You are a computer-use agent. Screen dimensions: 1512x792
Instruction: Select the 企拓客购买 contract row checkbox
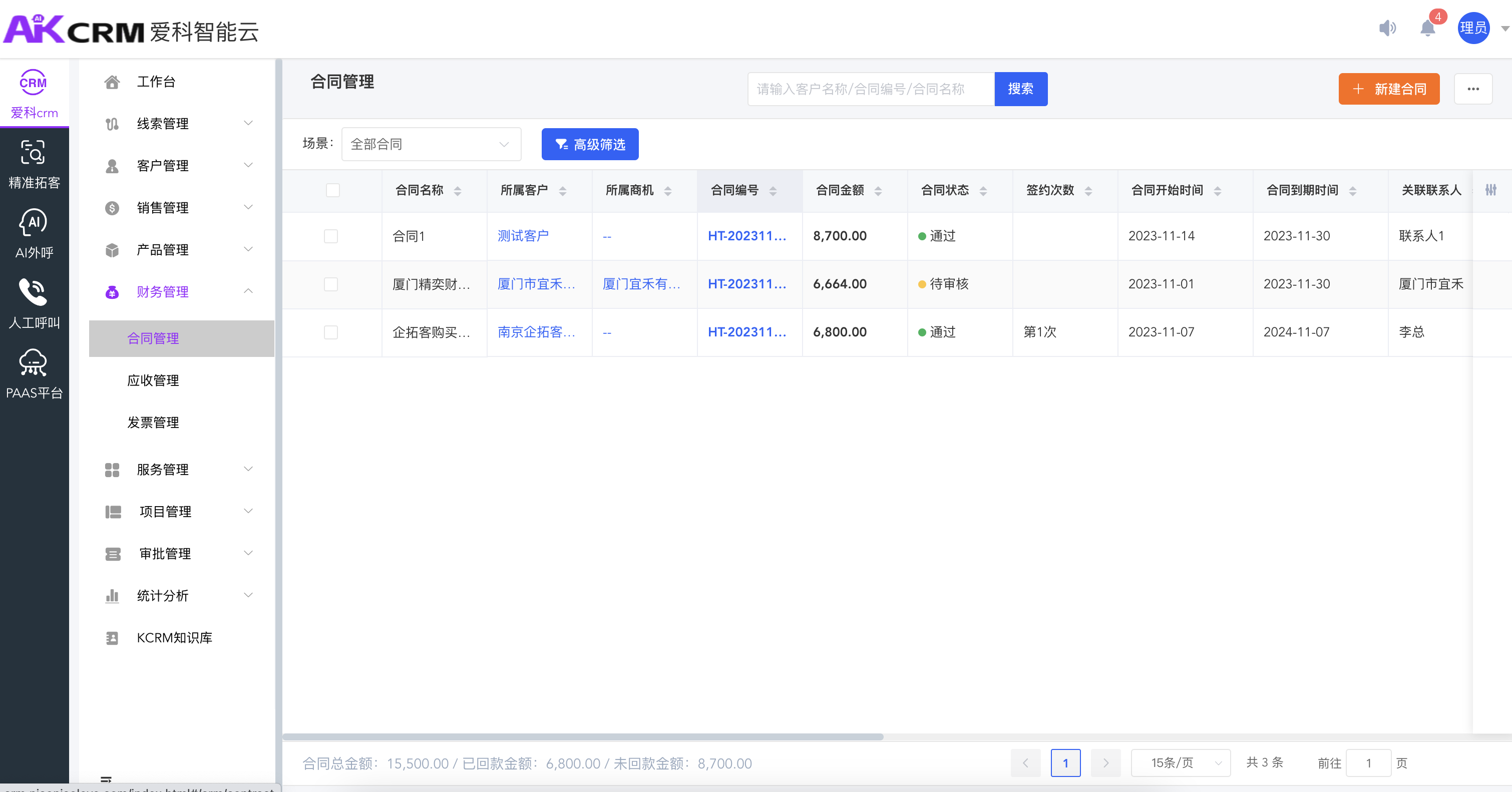pyautogui.click(x=331, y=332)
